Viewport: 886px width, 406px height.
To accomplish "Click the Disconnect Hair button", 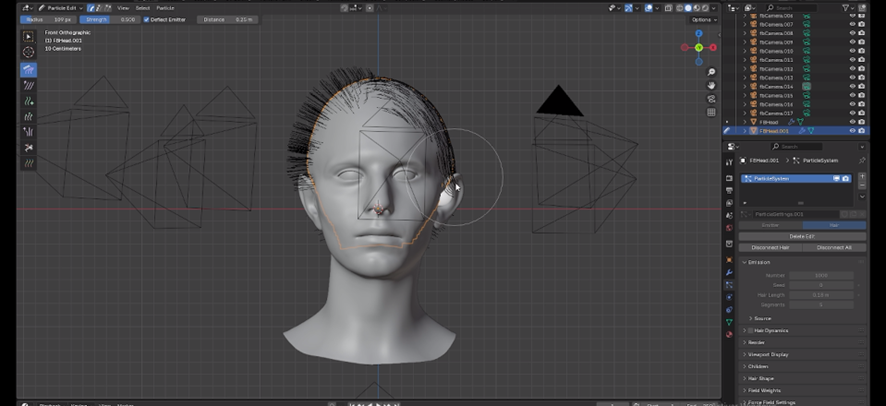I will (771, 247).
